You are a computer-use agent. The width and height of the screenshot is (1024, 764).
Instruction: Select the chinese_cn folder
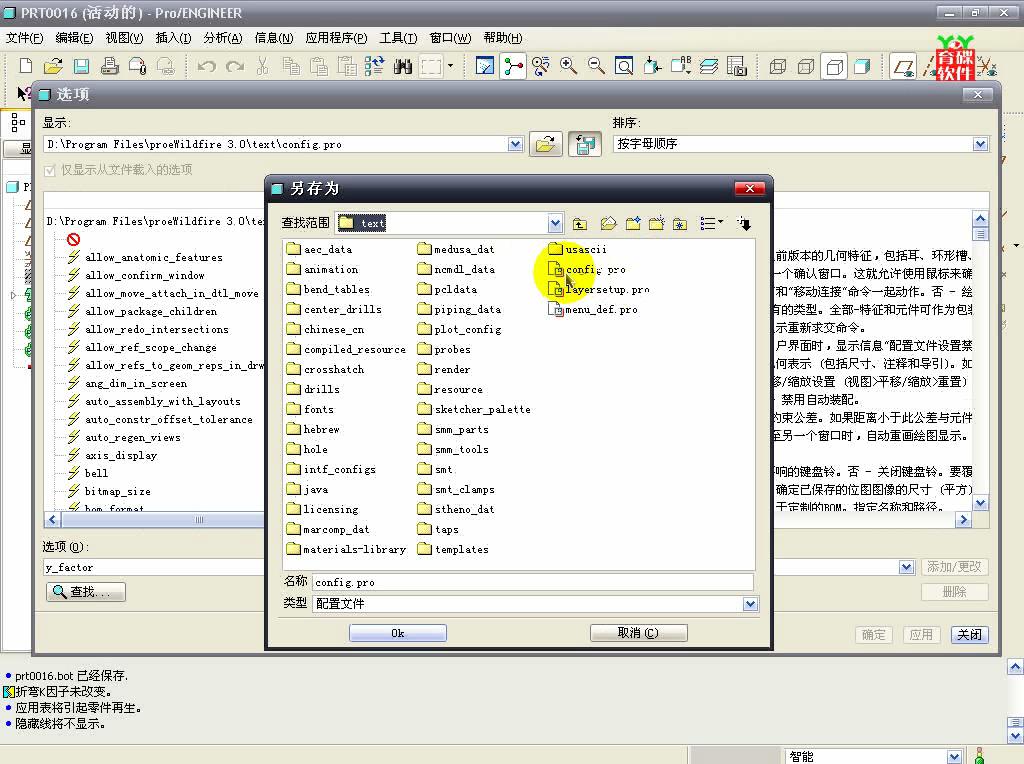tap(325, 330)
